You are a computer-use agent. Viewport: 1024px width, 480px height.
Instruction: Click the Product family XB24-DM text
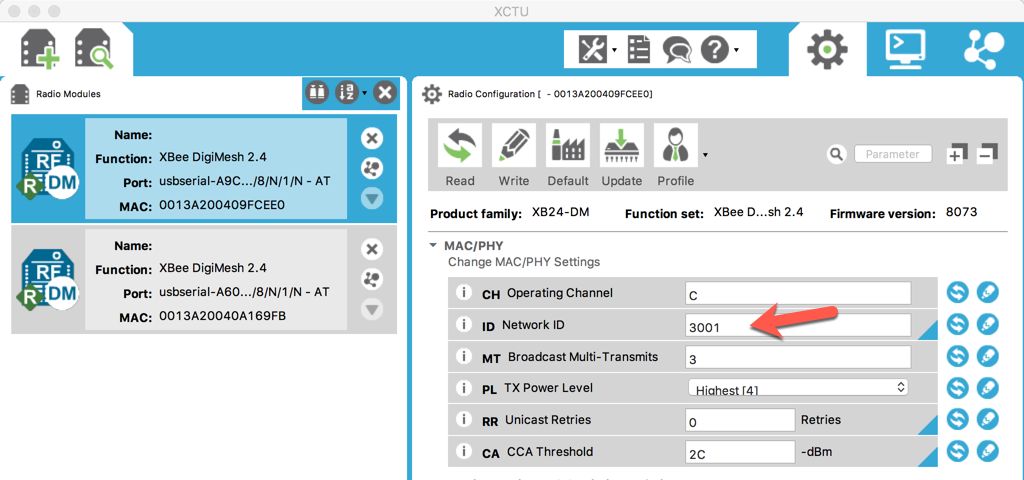point(561,212)
